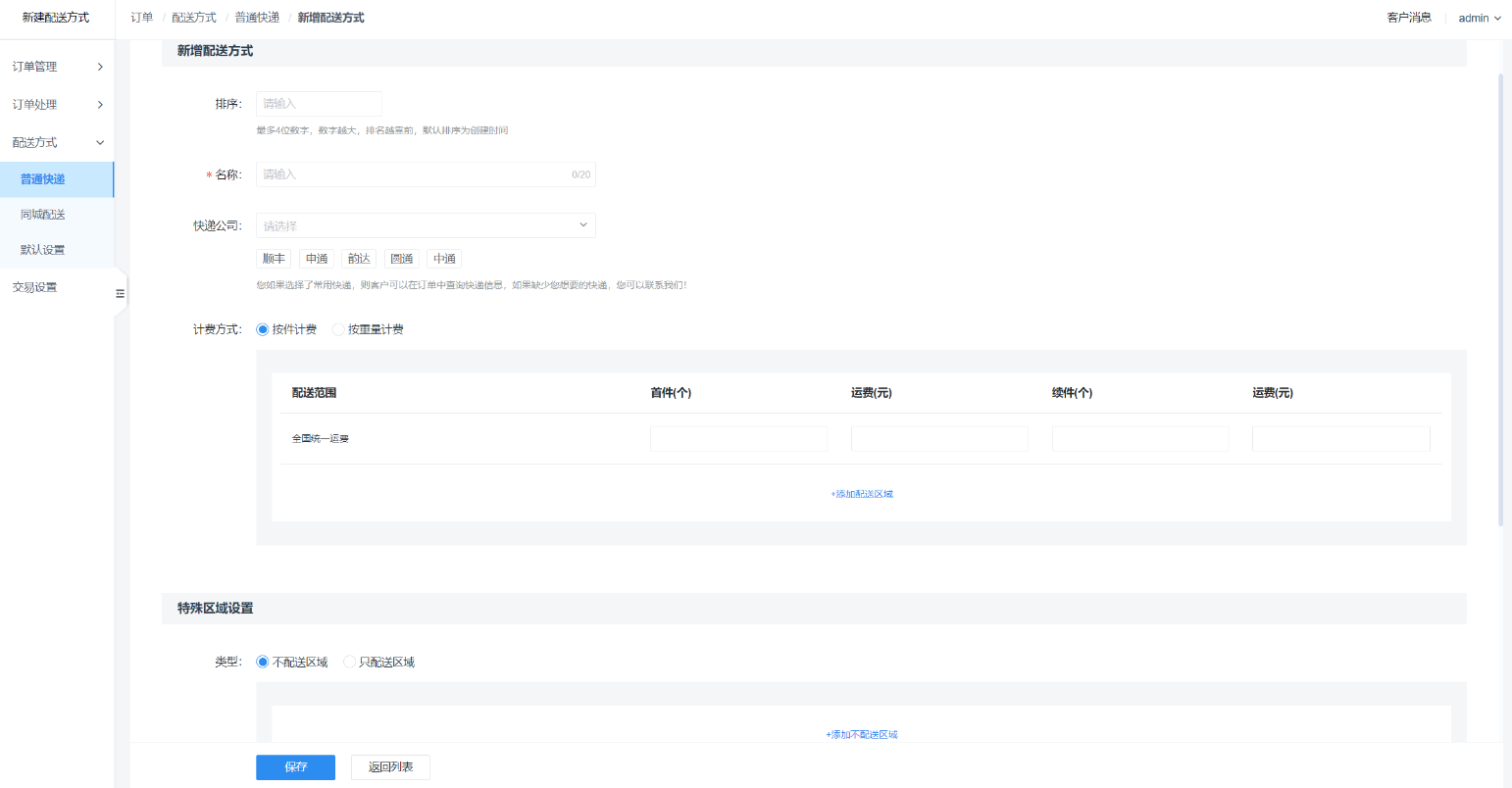Expand the 订单管理 menu chevron
The image size is (1512, 788).
click(x=100, y=67)
